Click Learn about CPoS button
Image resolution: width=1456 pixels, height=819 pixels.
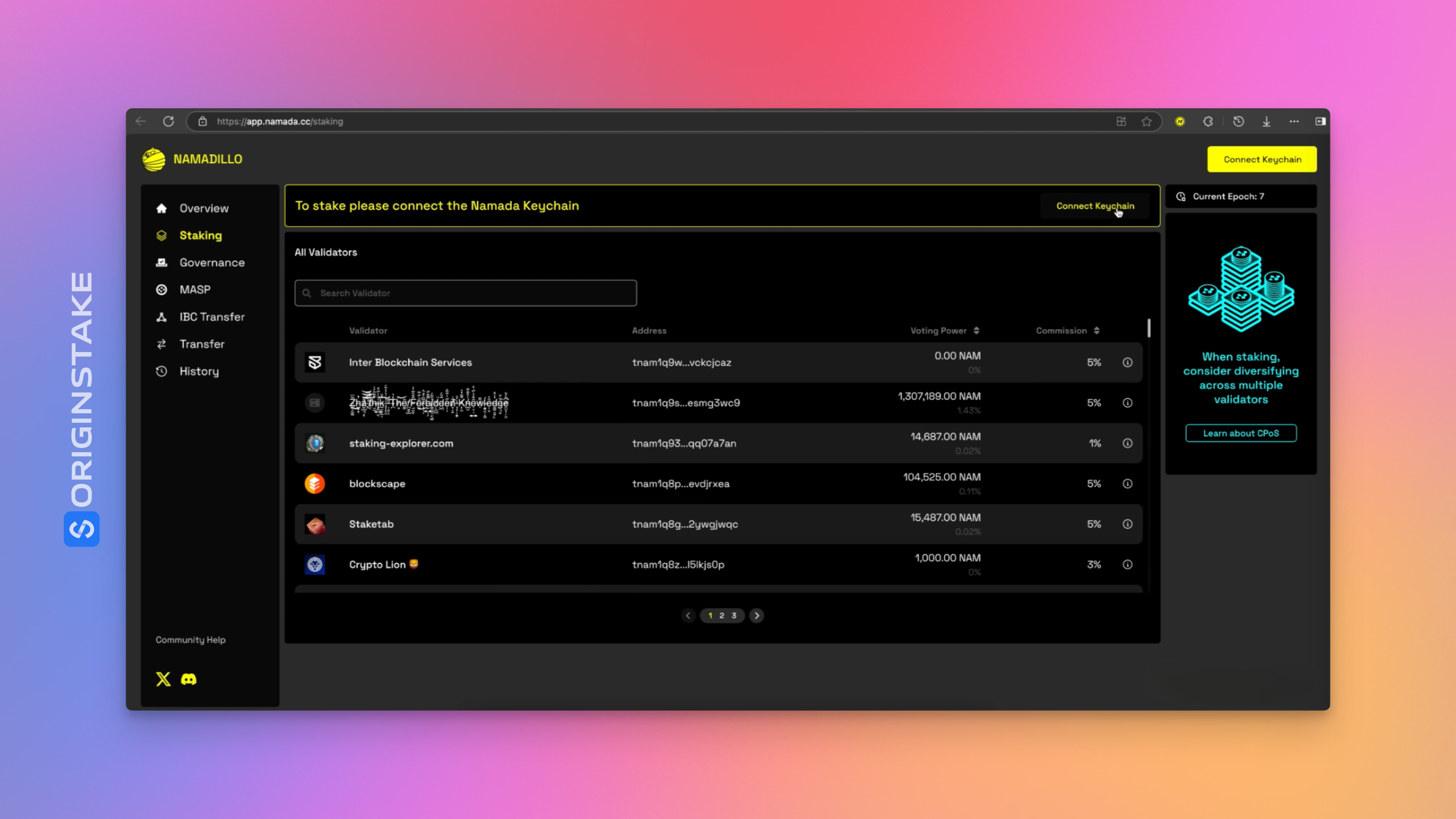(x=1241, y=433)
